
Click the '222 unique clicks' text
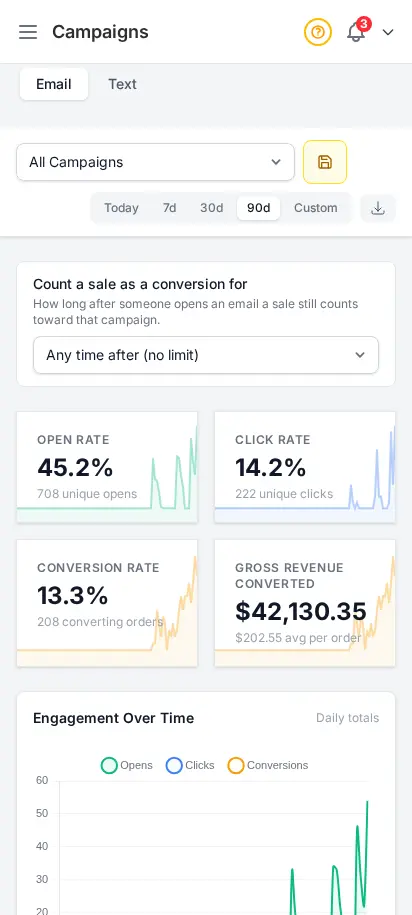(284, 494)
